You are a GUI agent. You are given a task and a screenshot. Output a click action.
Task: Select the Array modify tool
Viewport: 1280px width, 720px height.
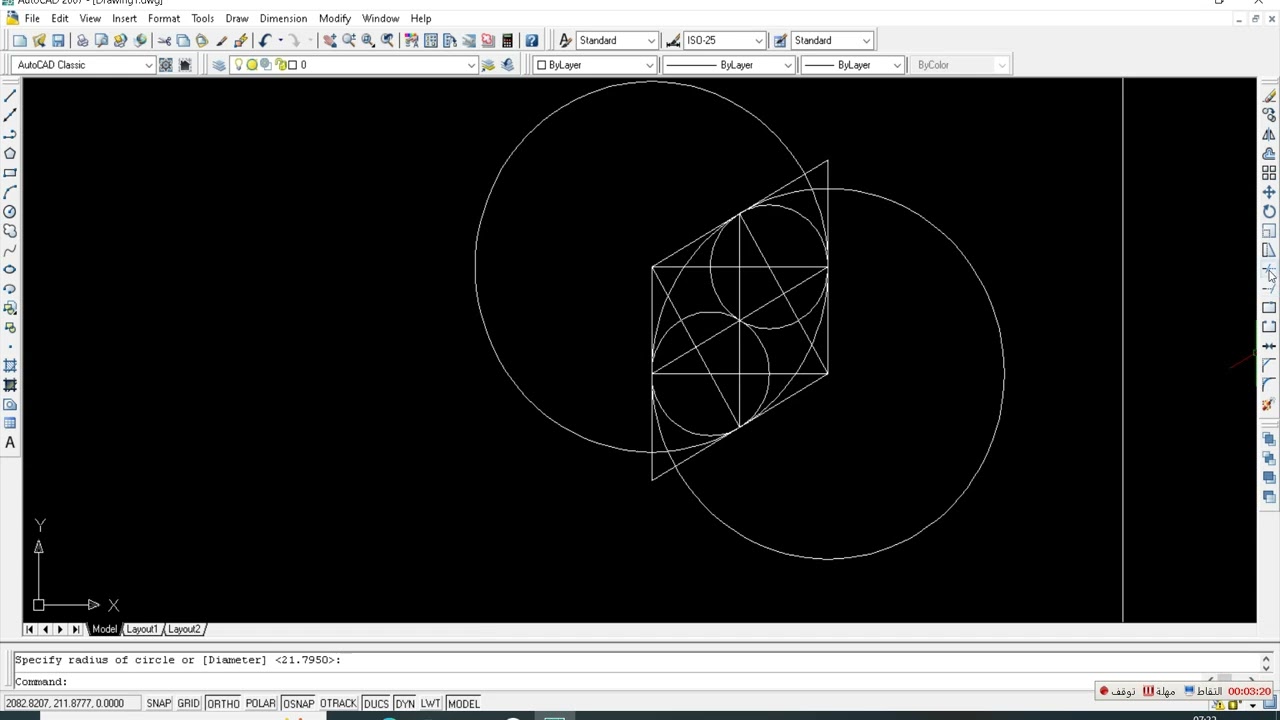[1269, 173]
